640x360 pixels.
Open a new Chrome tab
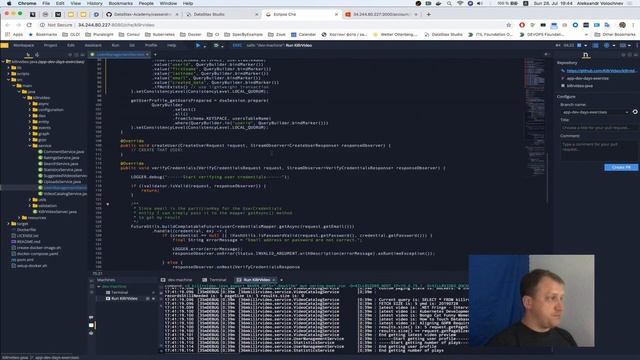pos(429,14)
